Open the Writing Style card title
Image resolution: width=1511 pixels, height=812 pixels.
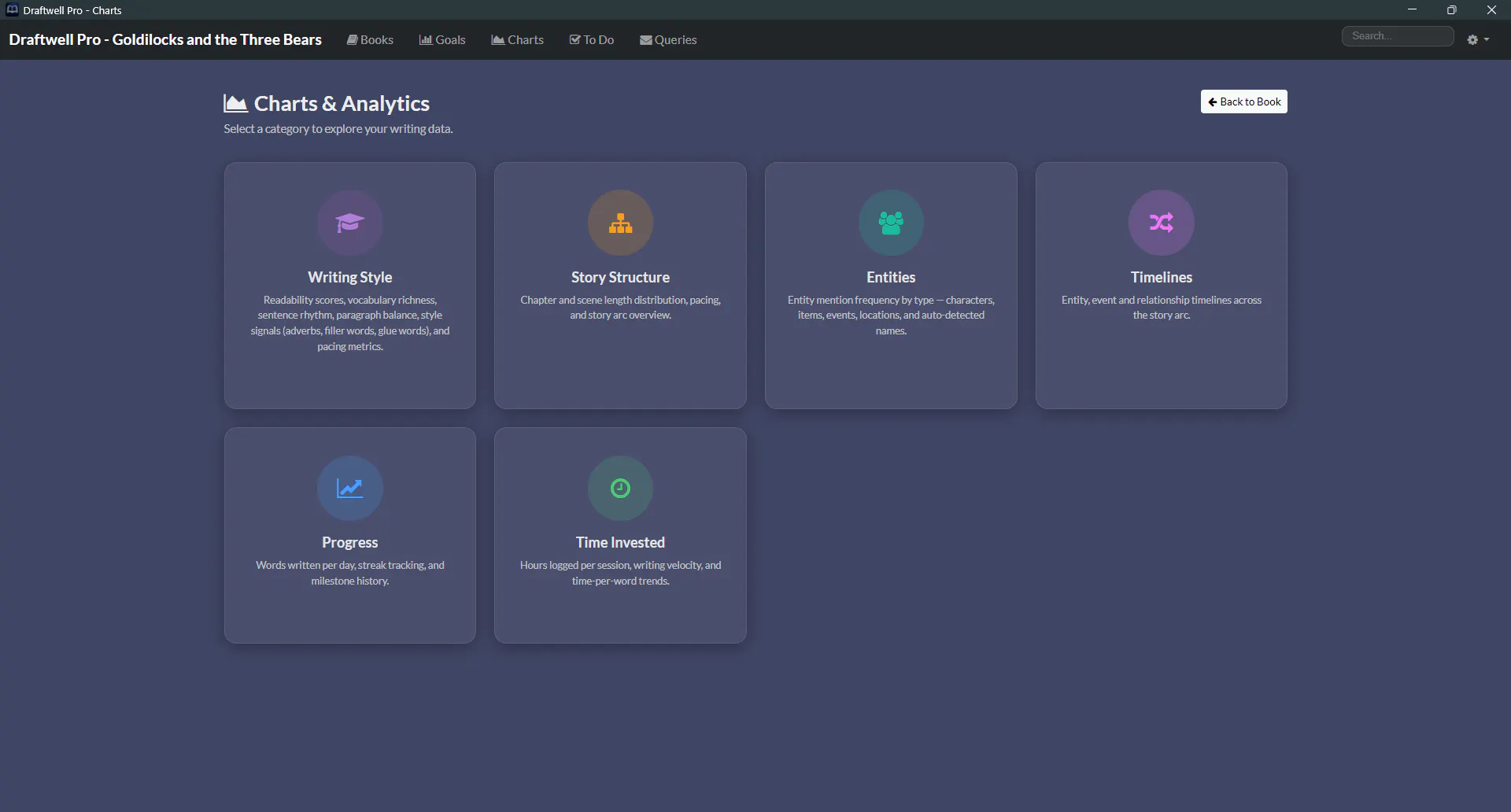tap(350, 277)
